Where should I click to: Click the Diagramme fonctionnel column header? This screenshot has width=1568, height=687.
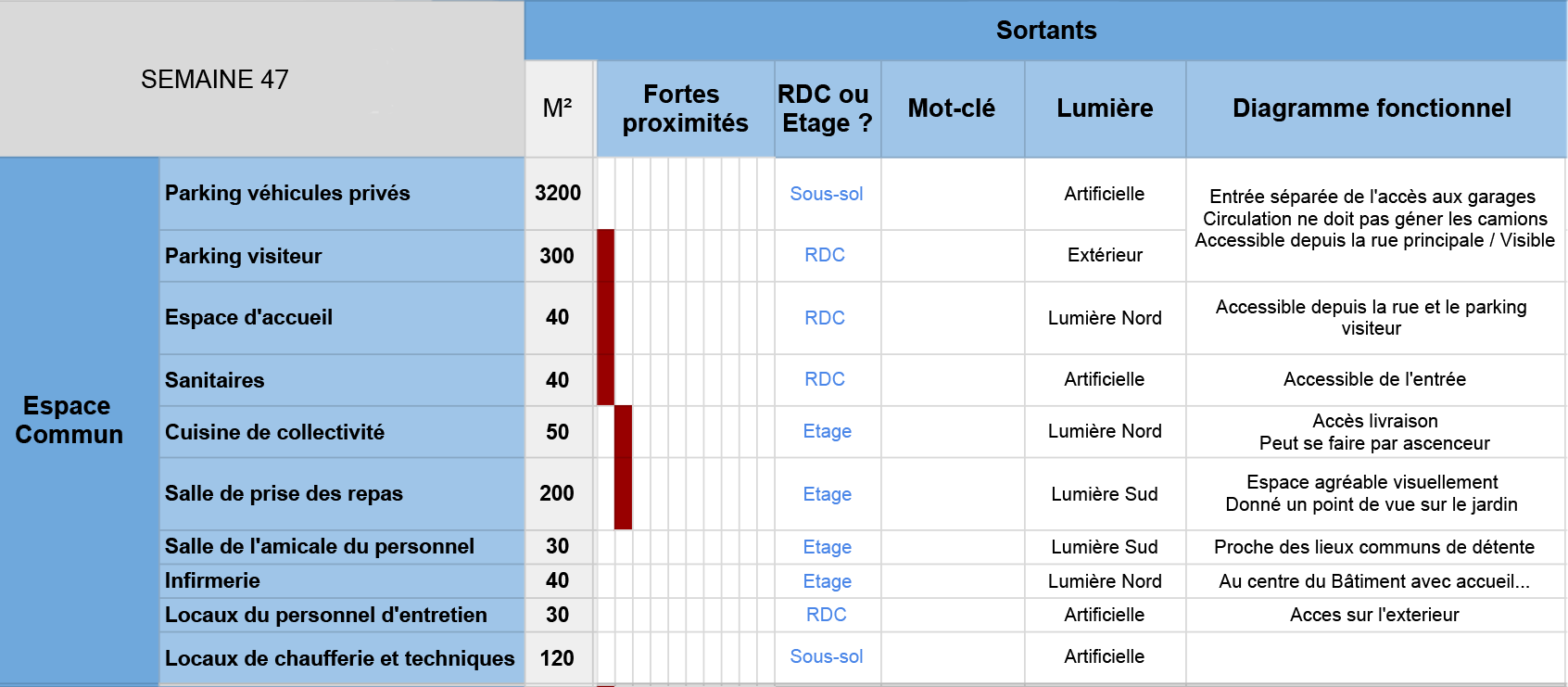[1372, 108]
